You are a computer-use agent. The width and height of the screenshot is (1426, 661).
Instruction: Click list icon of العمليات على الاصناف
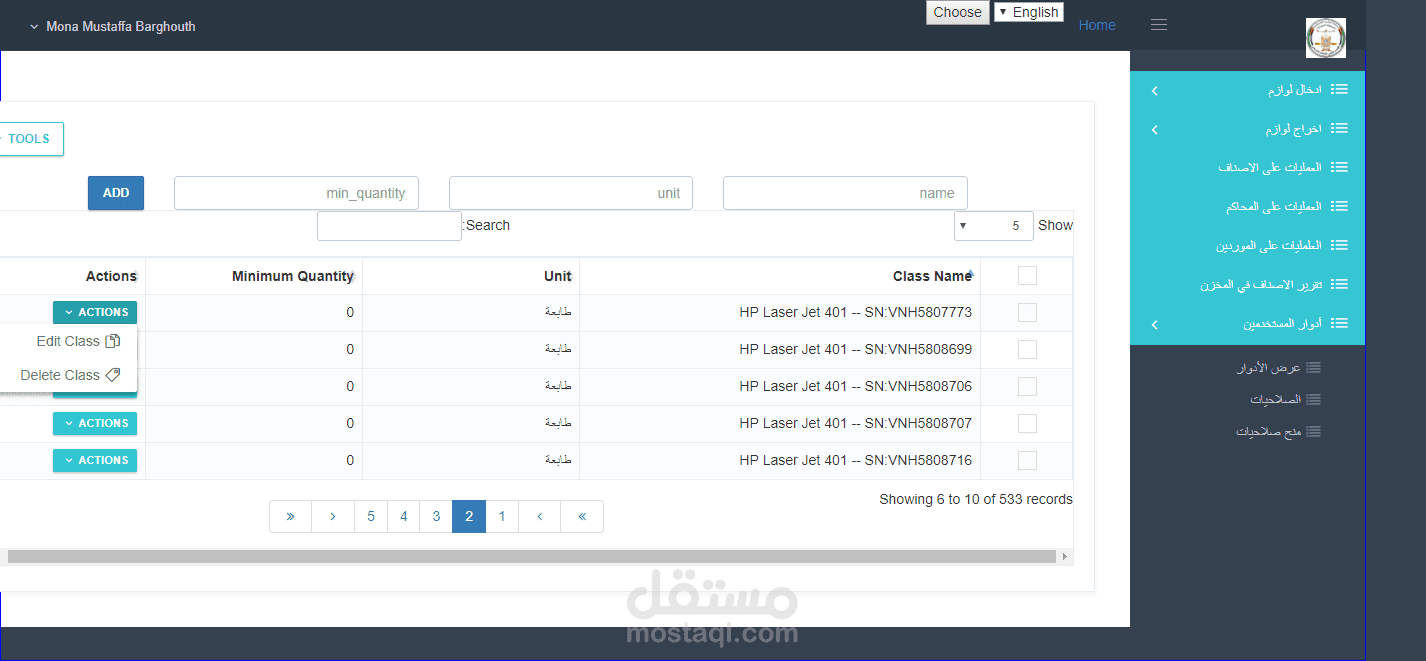(x=1339, y=167)
